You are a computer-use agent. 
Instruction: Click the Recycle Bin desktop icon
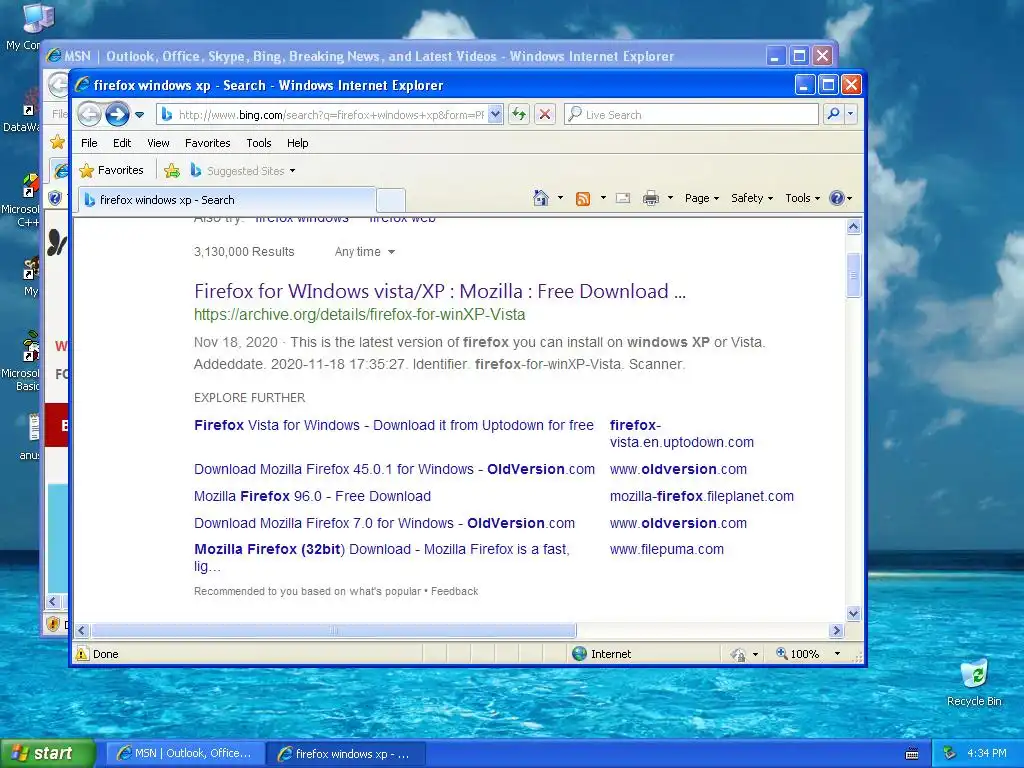[x=974, y=683]
